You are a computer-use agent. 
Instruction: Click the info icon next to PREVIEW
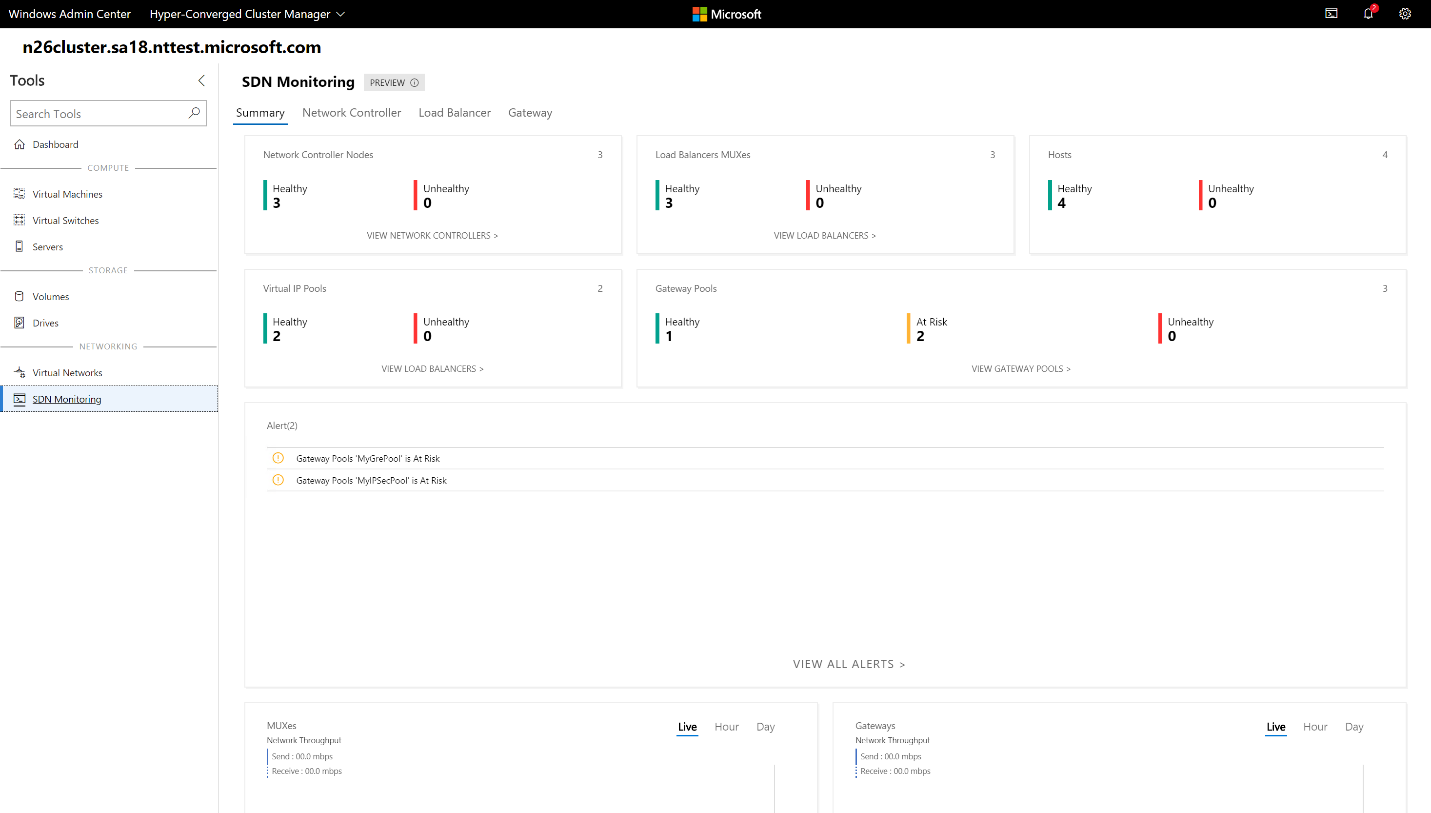pos(414,83)
